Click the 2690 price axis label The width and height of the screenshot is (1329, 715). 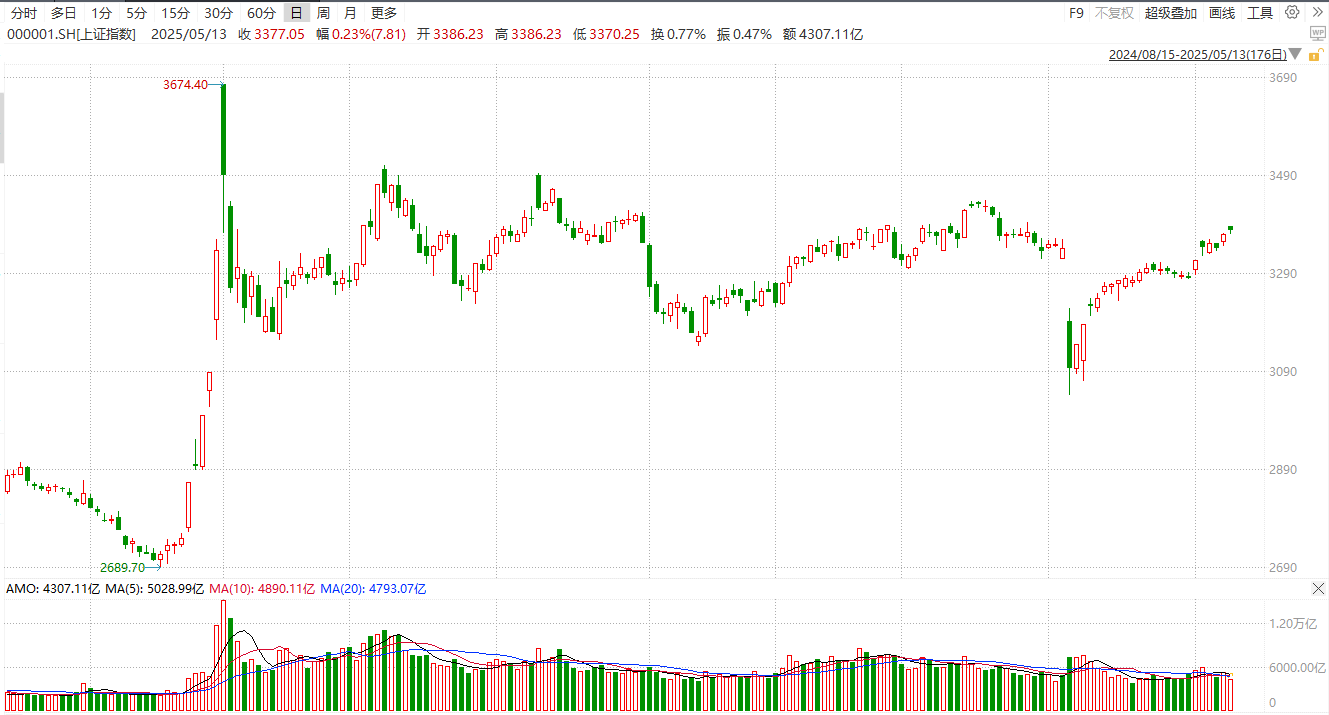1283,568
